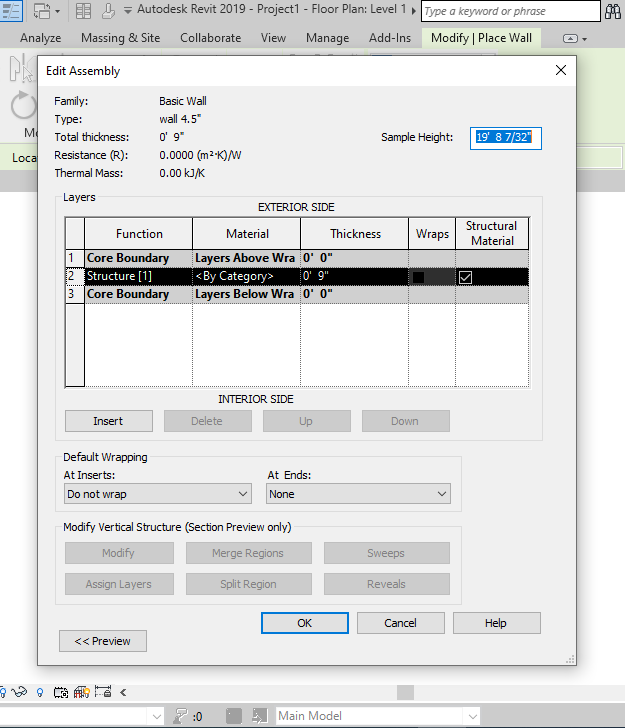Open the worksets dropdown in status bar
Viewport: 625px width, 728px height.
81,716
